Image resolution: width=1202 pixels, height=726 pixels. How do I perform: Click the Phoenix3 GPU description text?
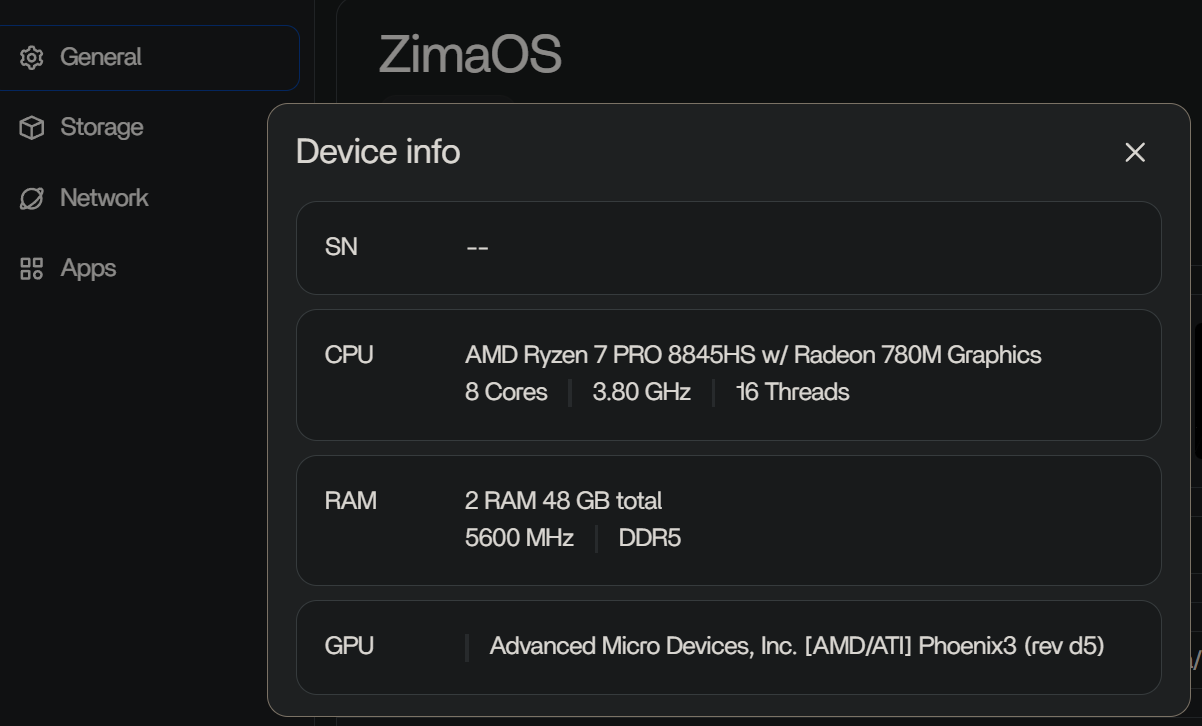coord(796,646)
